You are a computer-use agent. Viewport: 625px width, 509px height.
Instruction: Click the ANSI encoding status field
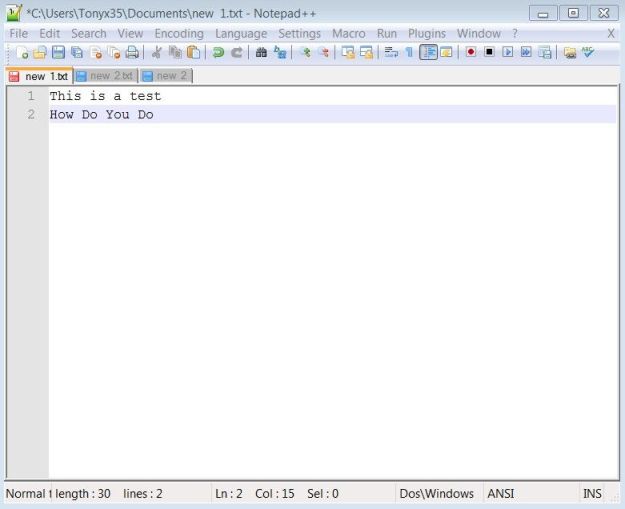pyautogui.click(x=501, y=493)
